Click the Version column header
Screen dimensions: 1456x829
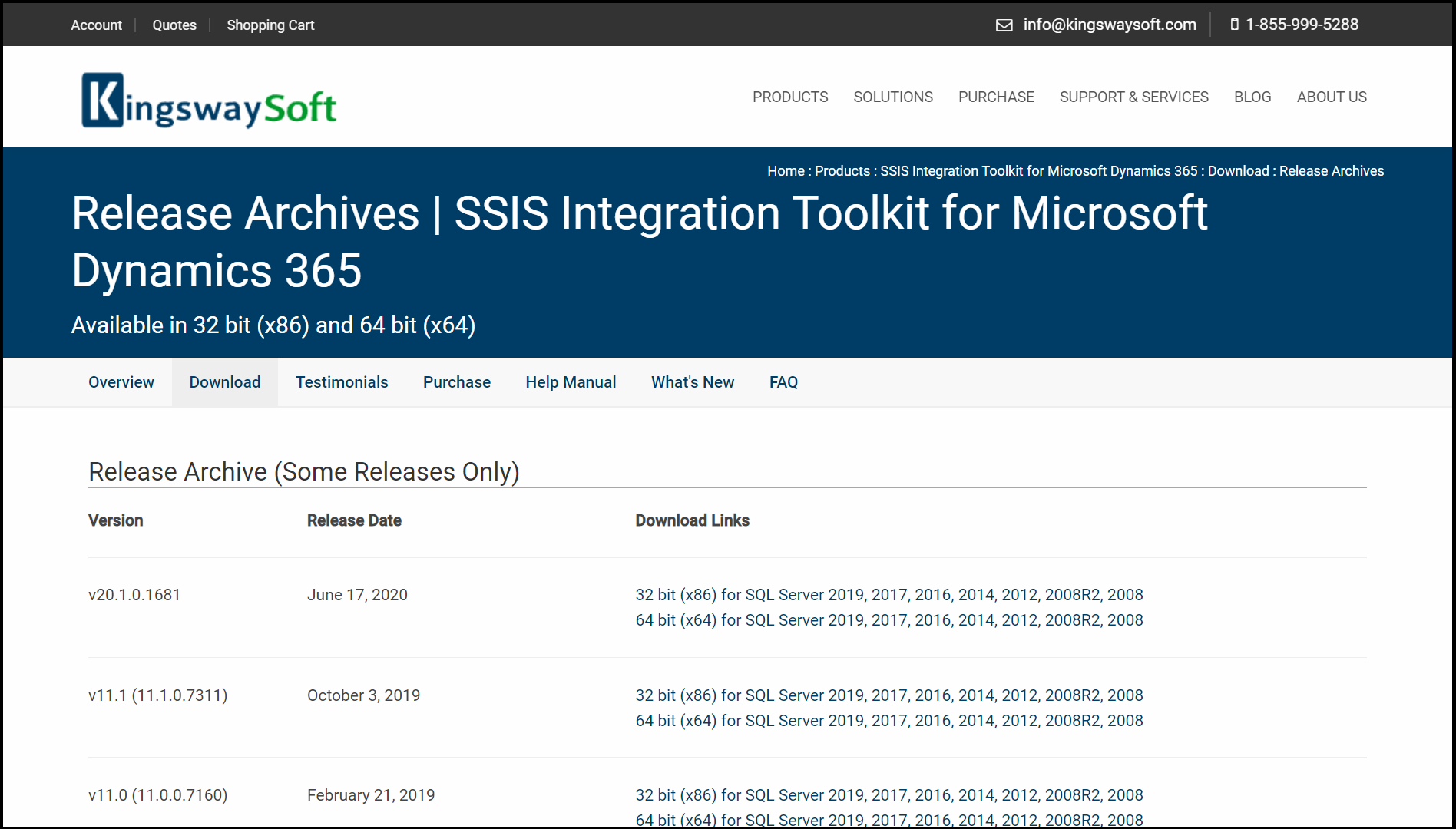pos(115,520)
